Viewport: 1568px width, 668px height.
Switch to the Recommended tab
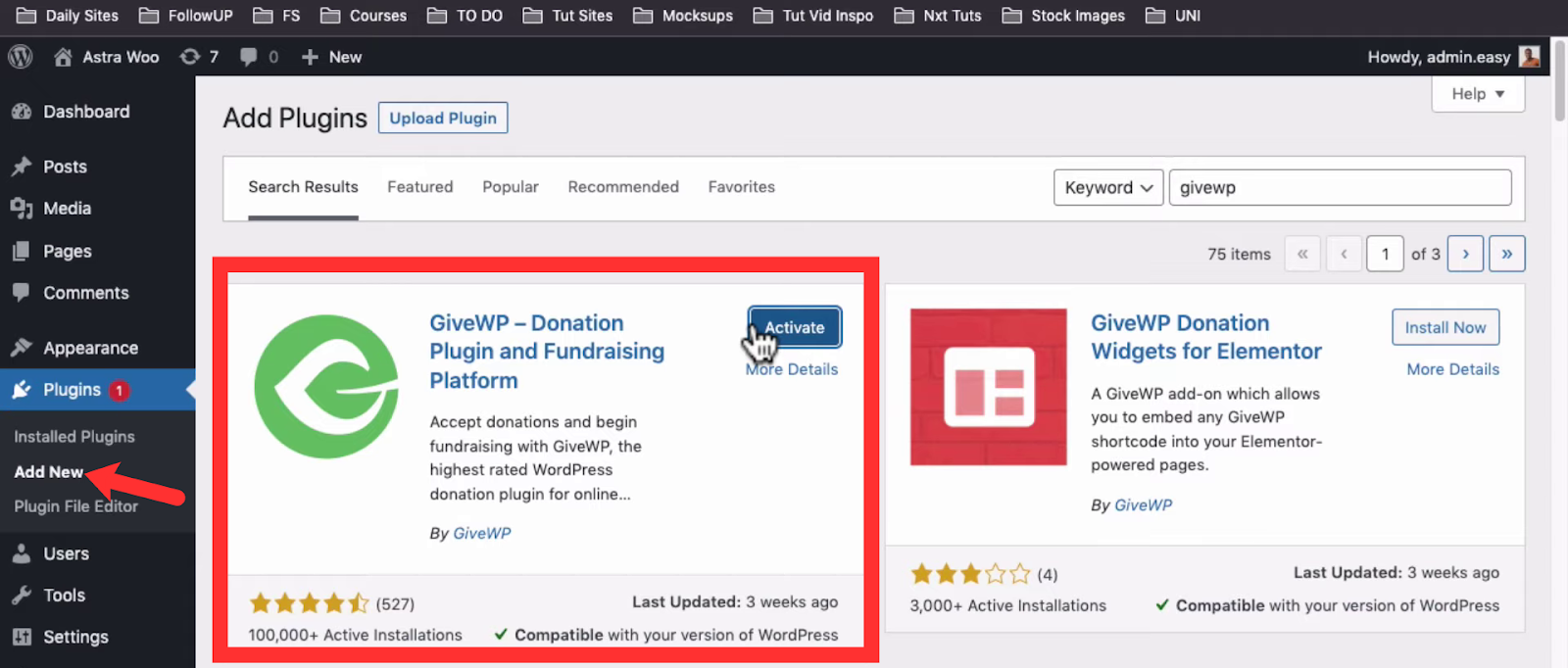point(623,187)
